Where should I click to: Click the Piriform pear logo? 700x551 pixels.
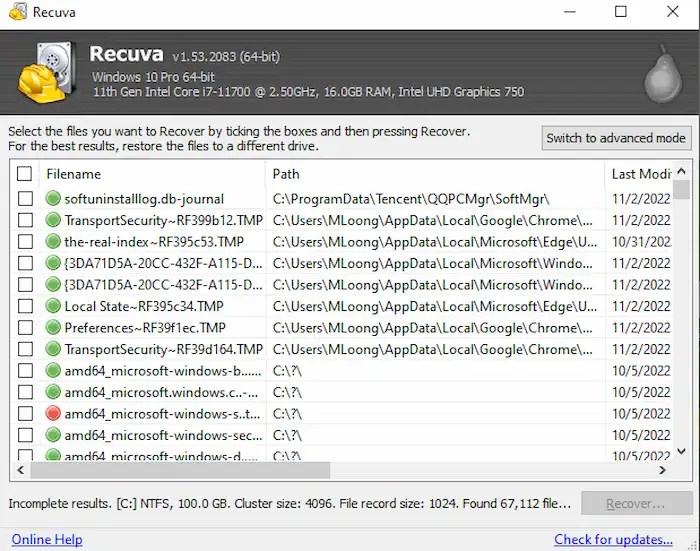[x=663, y=74]
